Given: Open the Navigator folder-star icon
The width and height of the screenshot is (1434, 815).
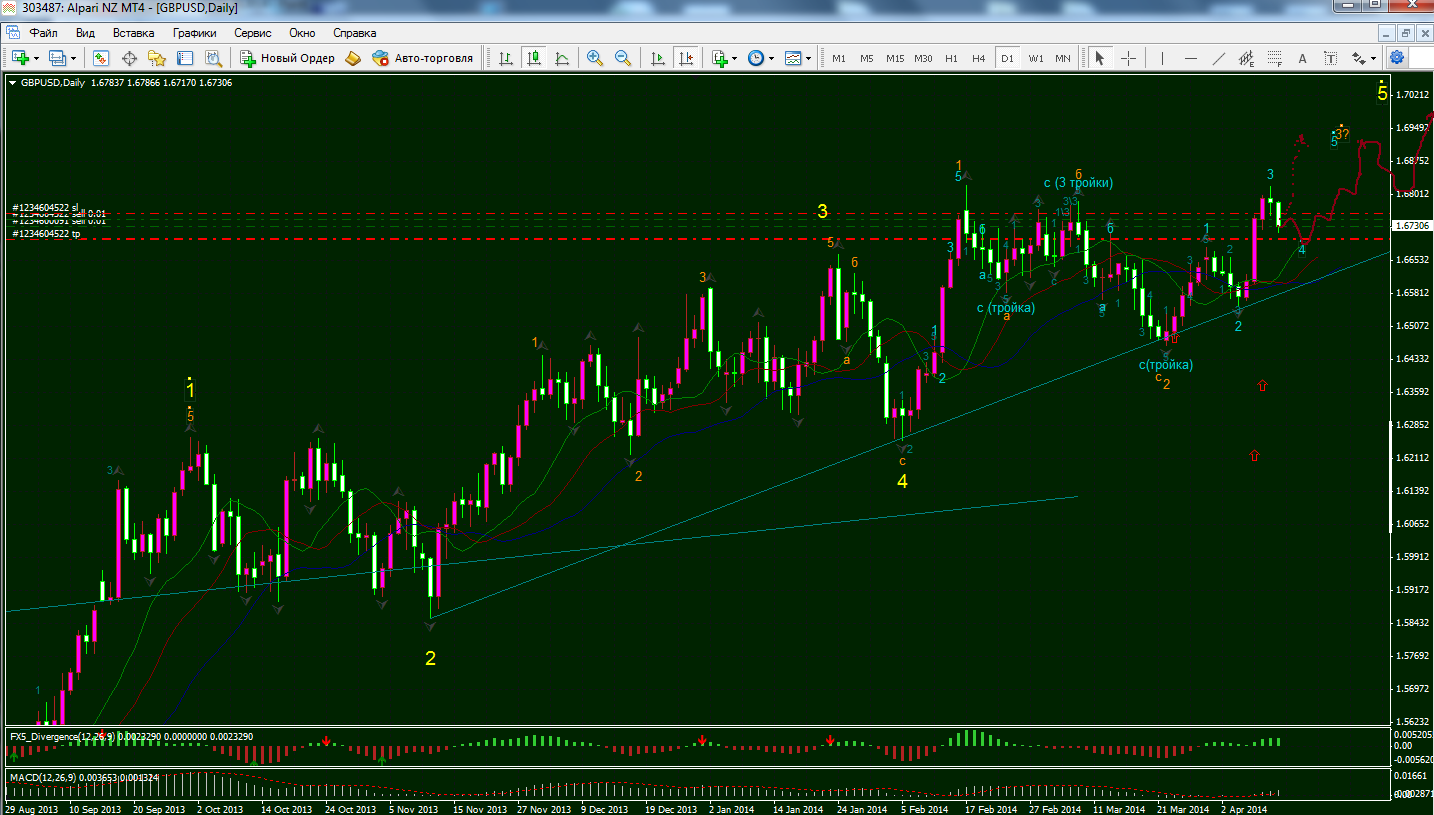Looking at the screenshot, I should pos(157,58).
